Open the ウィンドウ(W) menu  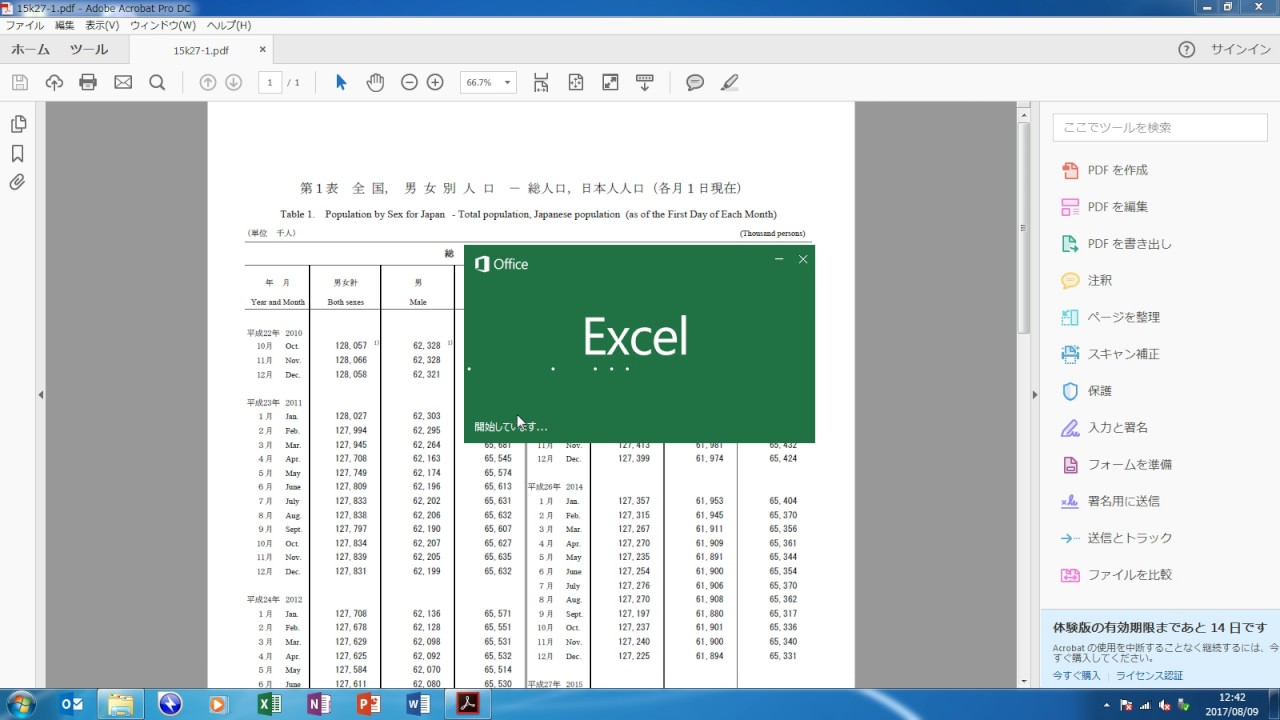coord(163,25)
